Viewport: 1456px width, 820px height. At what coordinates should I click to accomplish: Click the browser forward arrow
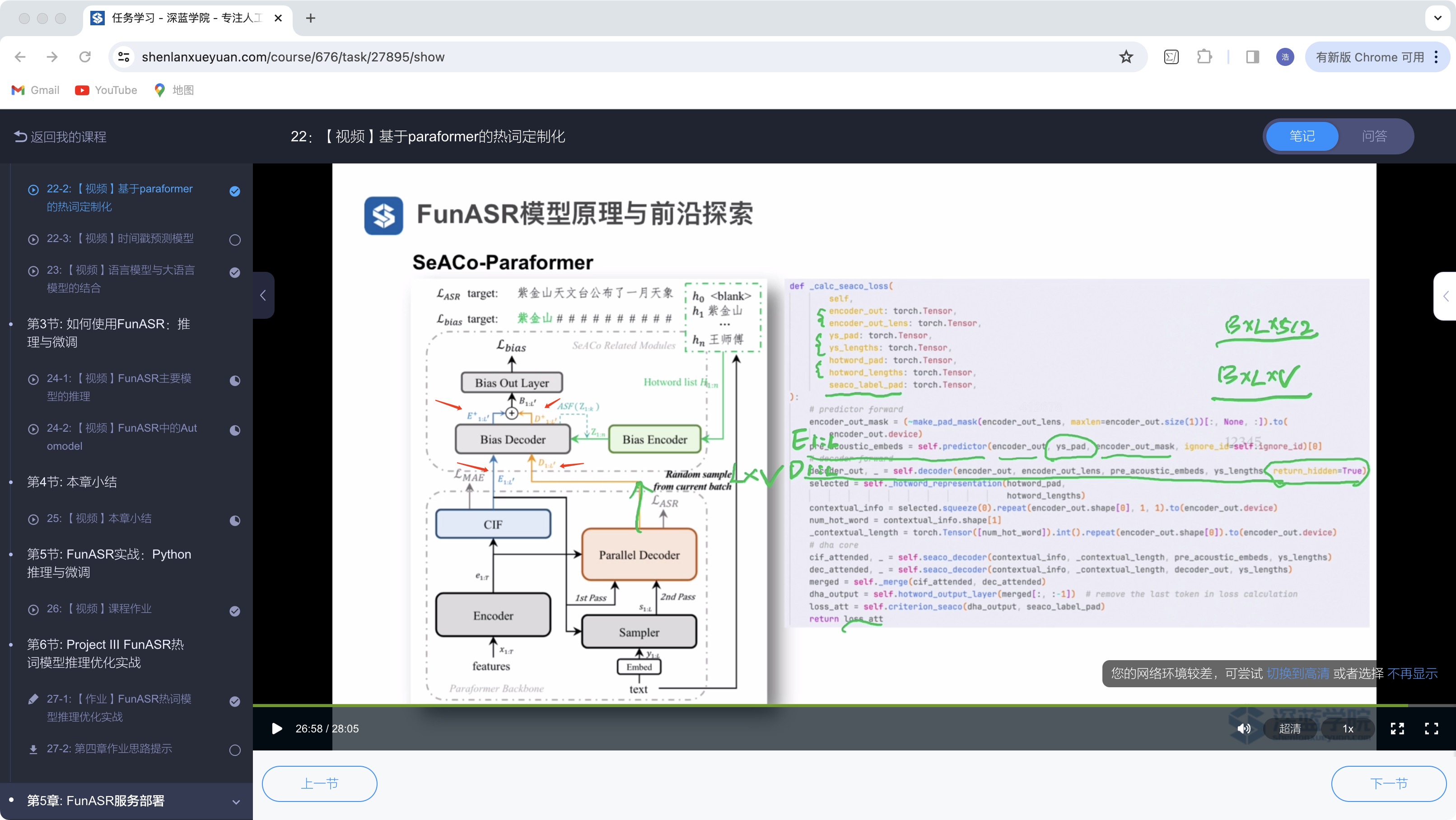click(52, 57)
